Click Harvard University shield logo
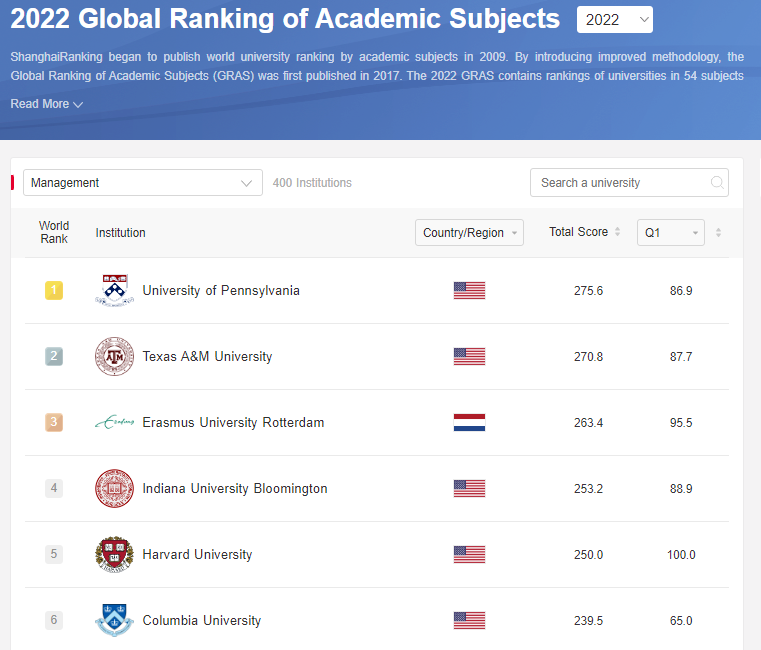Image resolution: width=761 pixels, height=650 pixels. [x=114, y=554]
